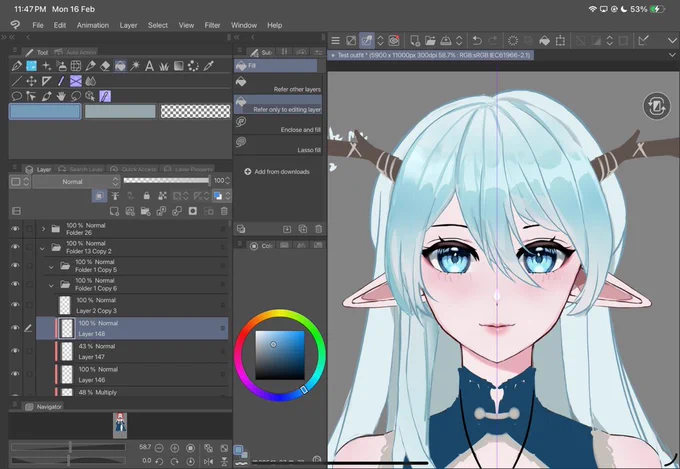This screenshot has width=680, height=469.
Task: Open the layer color dropdown left of blending mode
Action: point(20,181)
